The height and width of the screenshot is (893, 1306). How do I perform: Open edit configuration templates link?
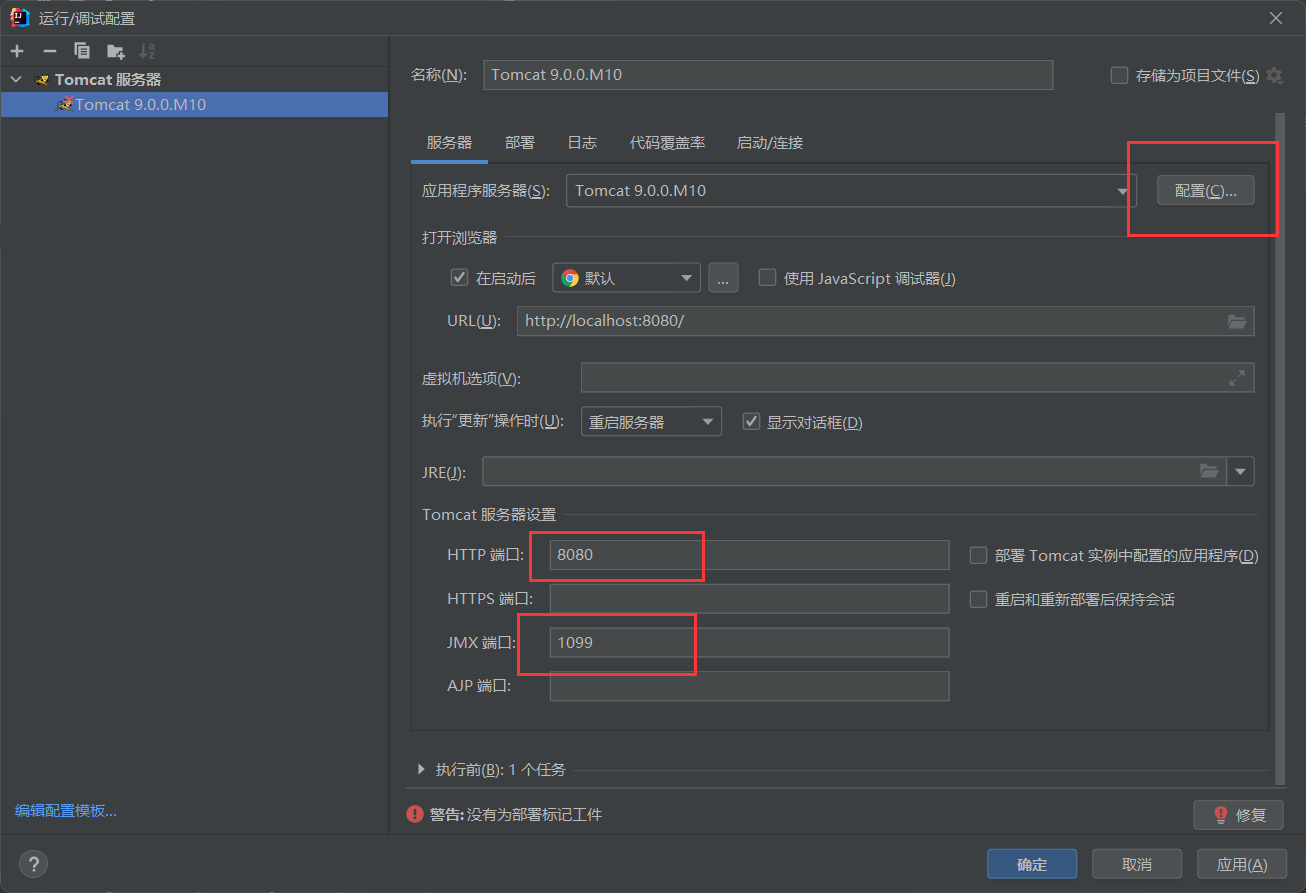[x=66, y=811]
